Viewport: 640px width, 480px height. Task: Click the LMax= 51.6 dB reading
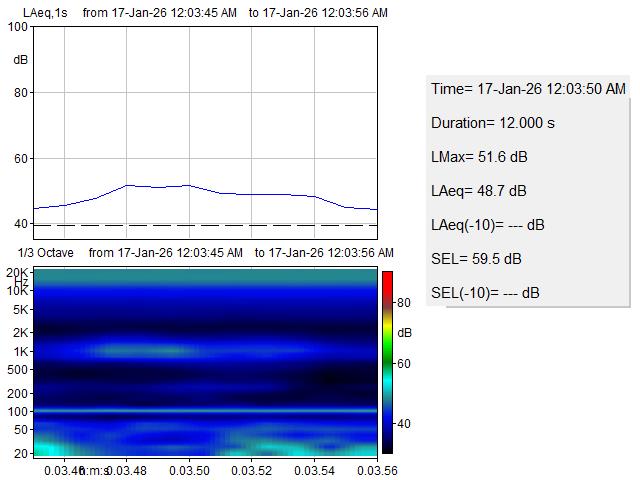pyautogui.click(x=479, y=157)
